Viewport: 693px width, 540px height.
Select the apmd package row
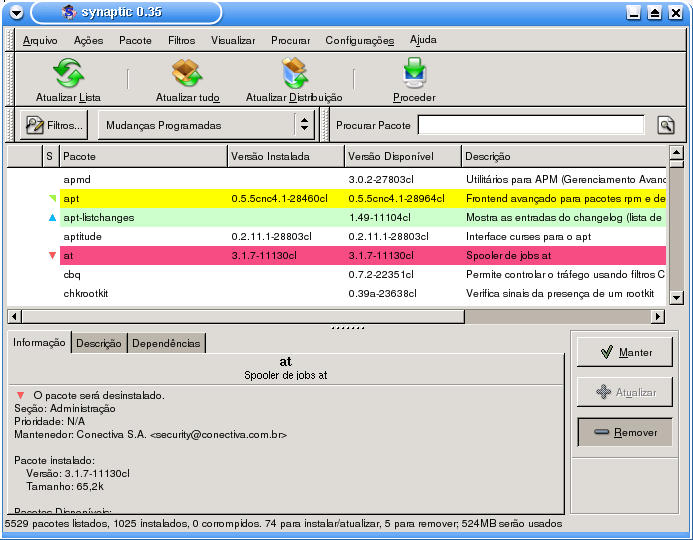tap(336, 179)
